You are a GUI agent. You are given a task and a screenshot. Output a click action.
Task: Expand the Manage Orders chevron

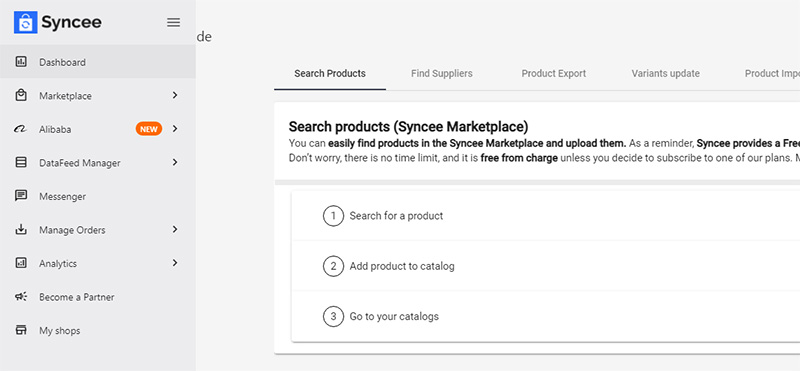click(175, 230)
